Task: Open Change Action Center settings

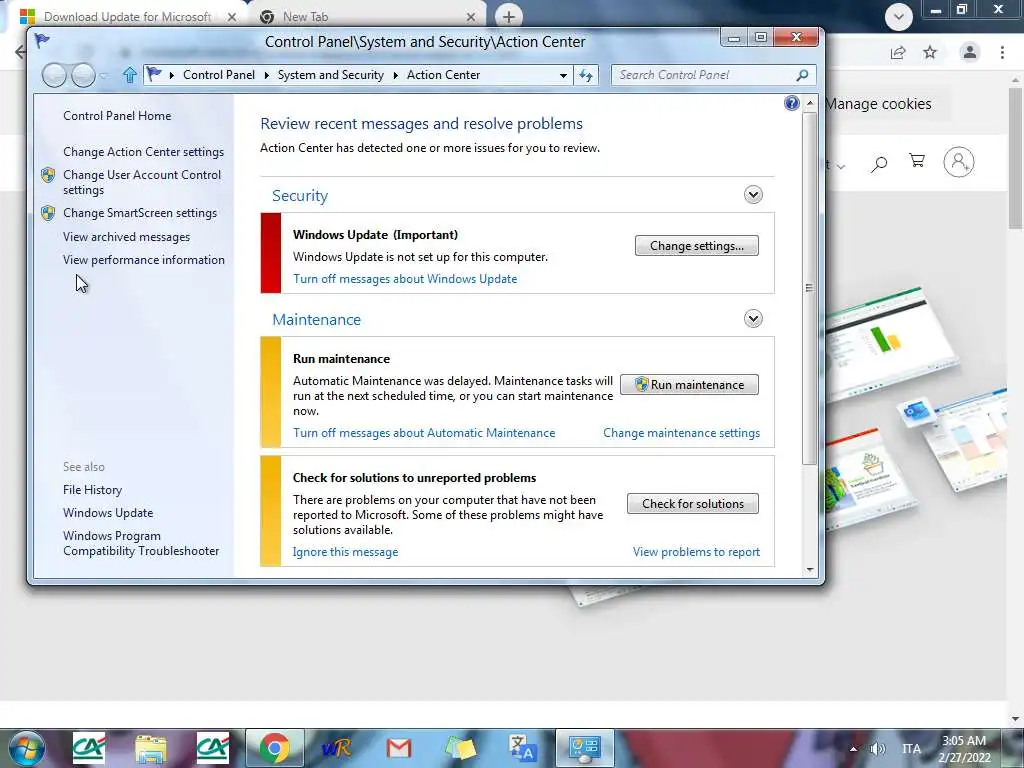Action: pos(144,152)
